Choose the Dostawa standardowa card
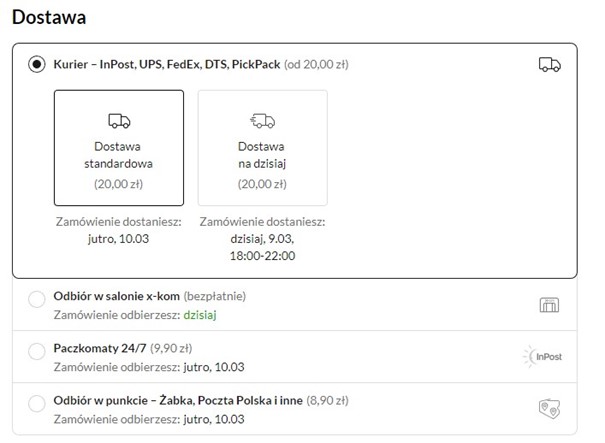The width and height of the screenshot is (605, 443). click(x=118, y=147)
